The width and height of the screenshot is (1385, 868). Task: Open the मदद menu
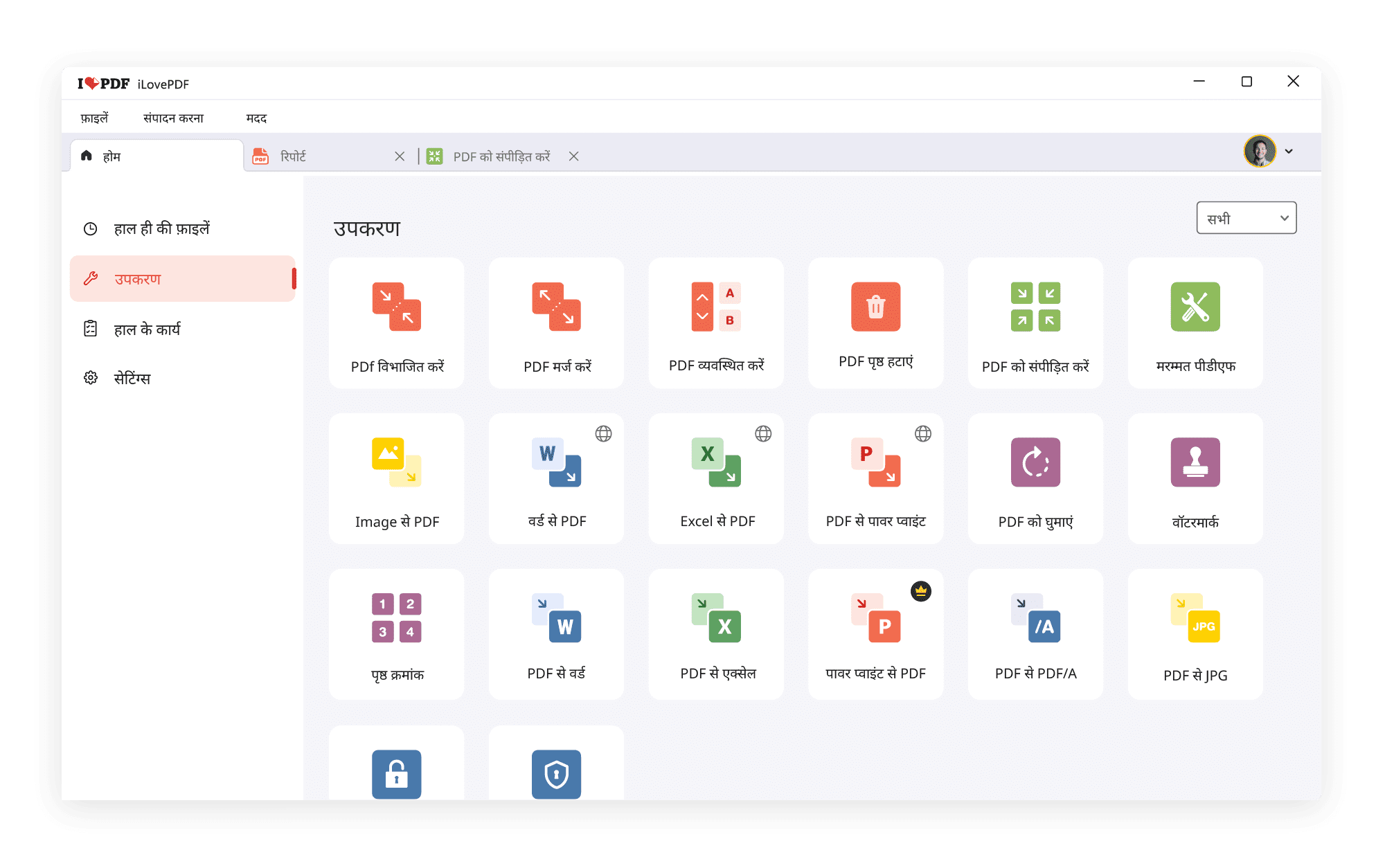pos(256,118)
